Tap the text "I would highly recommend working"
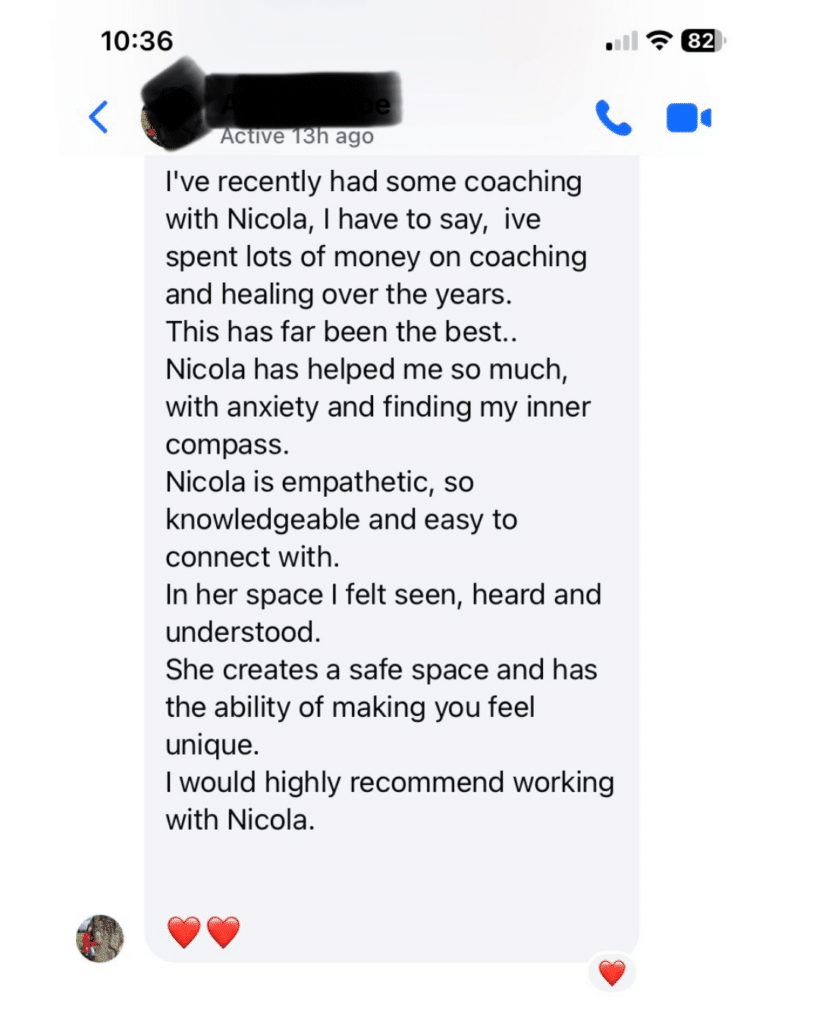The image size is (819, 1024). (390, 782)
